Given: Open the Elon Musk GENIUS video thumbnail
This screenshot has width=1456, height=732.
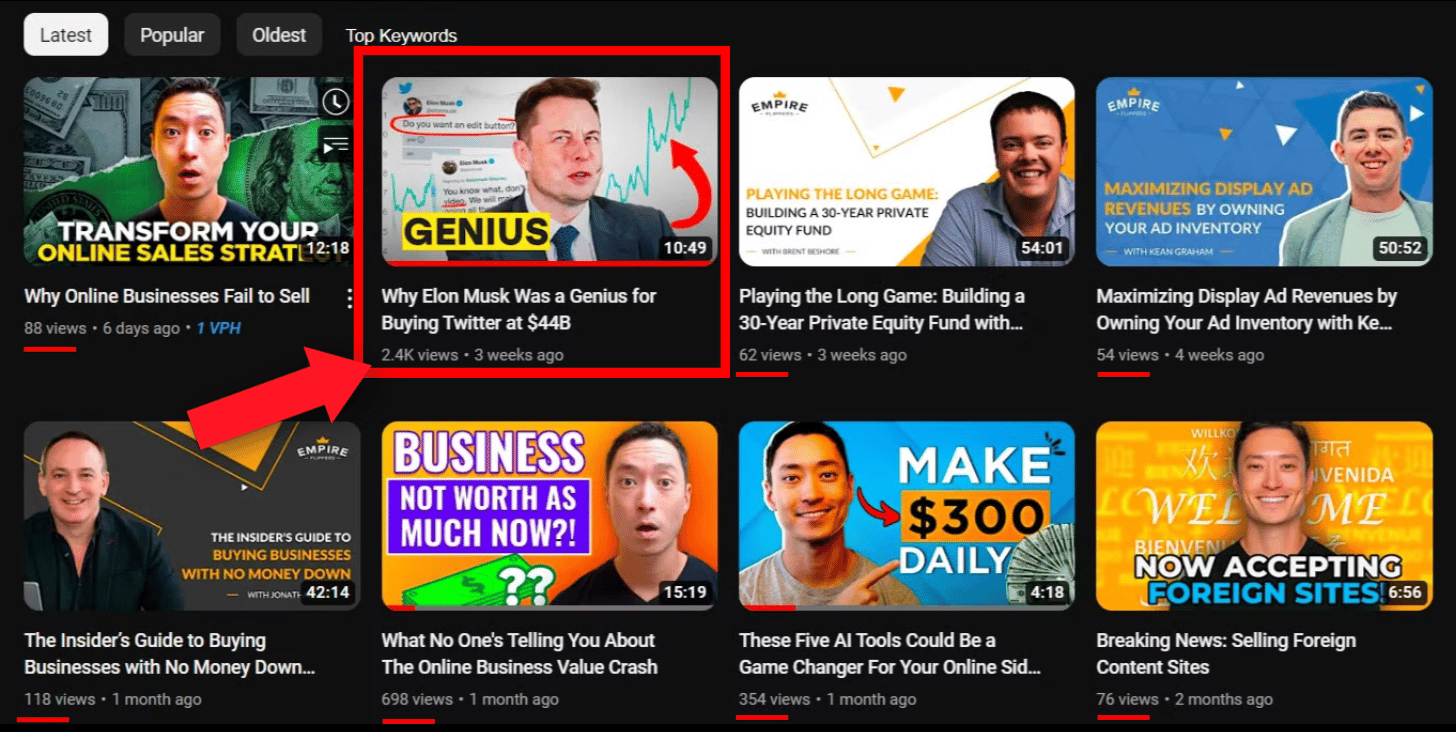Looking at the screenshot, I should click(x=550, y=172).
